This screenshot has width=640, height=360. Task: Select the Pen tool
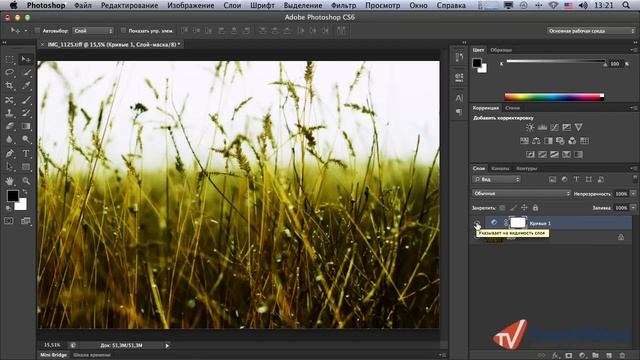(10, 153)
